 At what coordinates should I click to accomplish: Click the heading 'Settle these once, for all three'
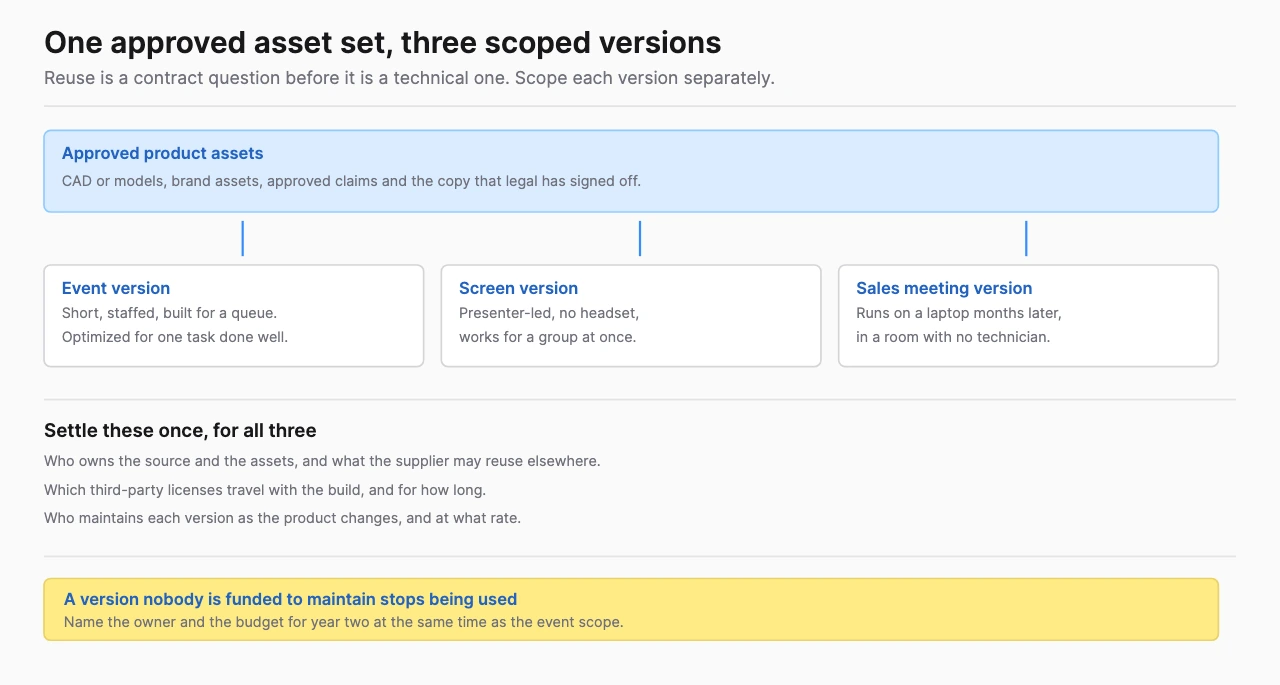point(180,431)
